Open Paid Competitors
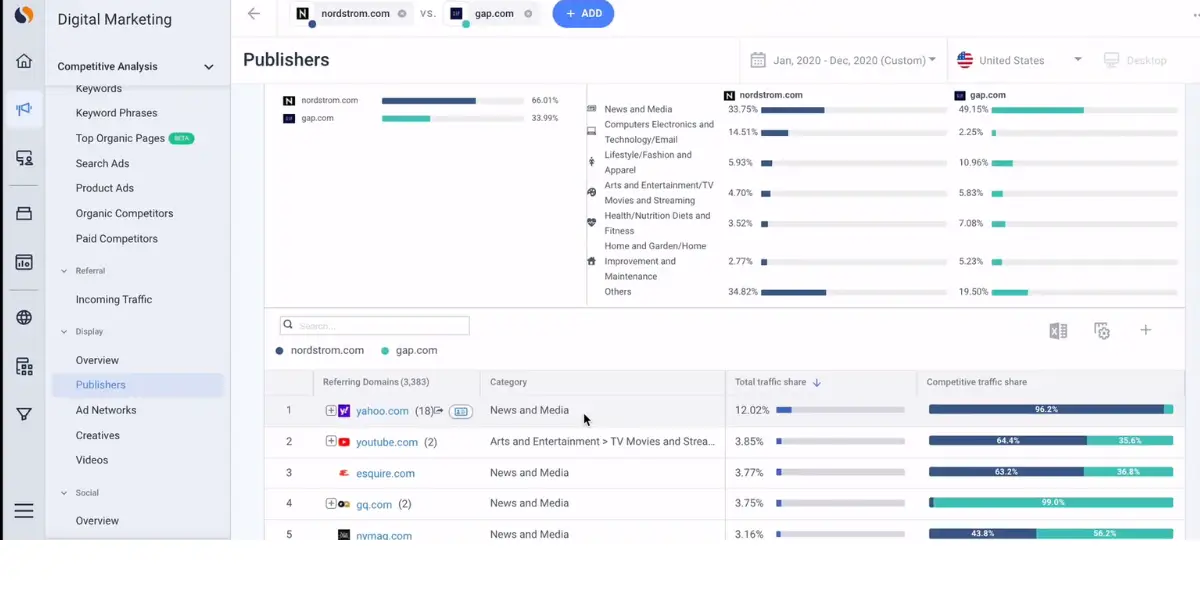Viewport: 1200px width, 600px height. pos(117,239)
